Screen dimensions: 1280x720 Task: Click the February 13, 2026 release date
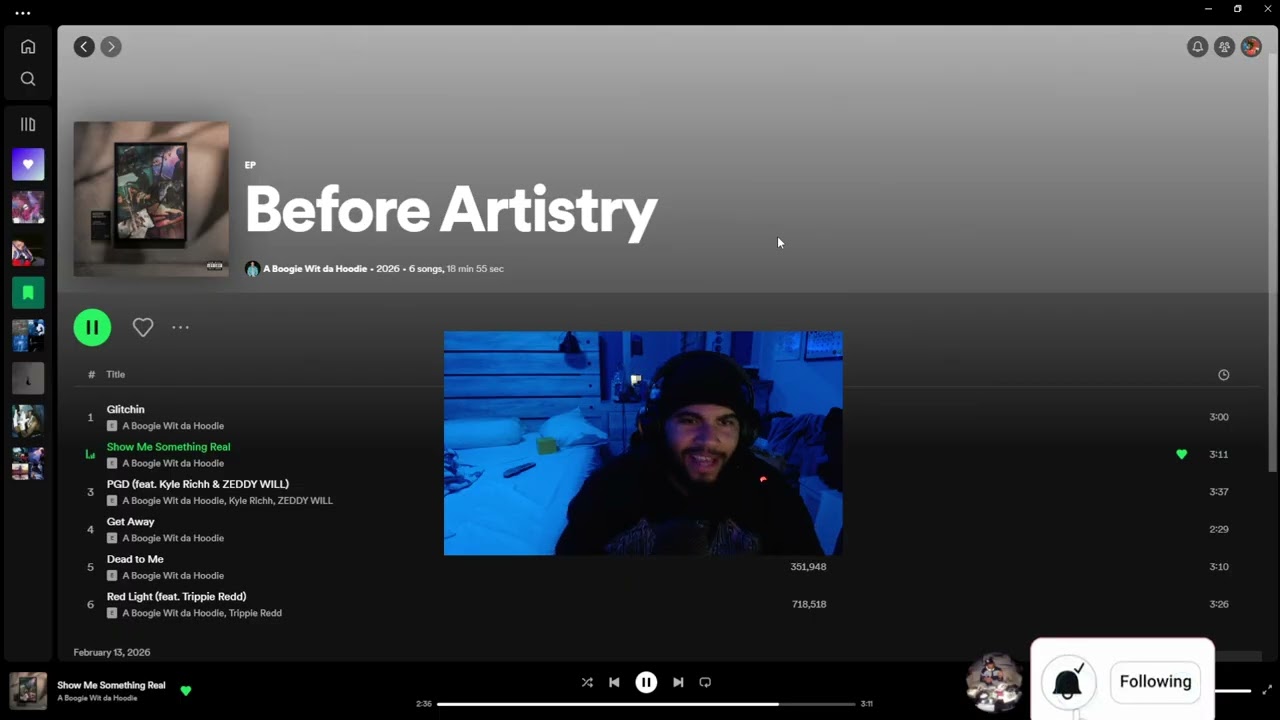(112, 652)
